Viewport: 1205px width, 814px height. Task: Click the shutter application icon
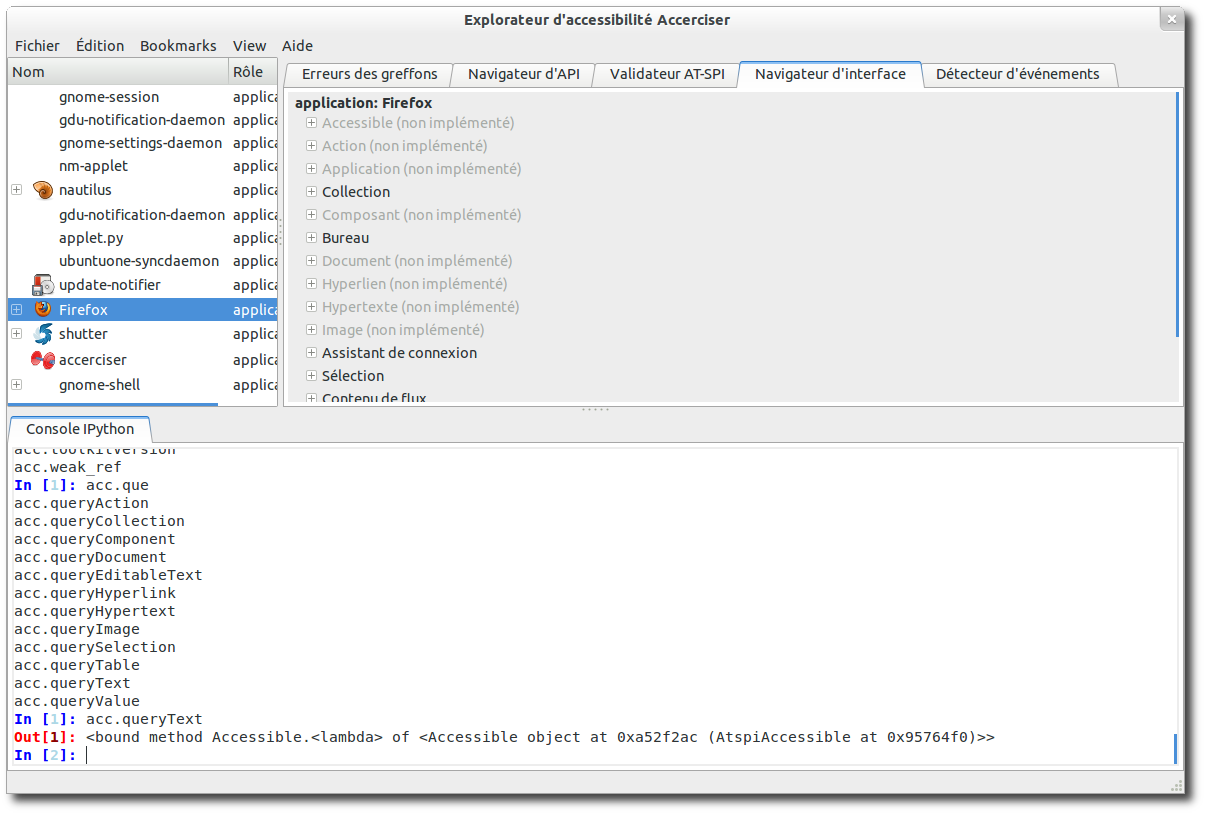pos(42,334)
